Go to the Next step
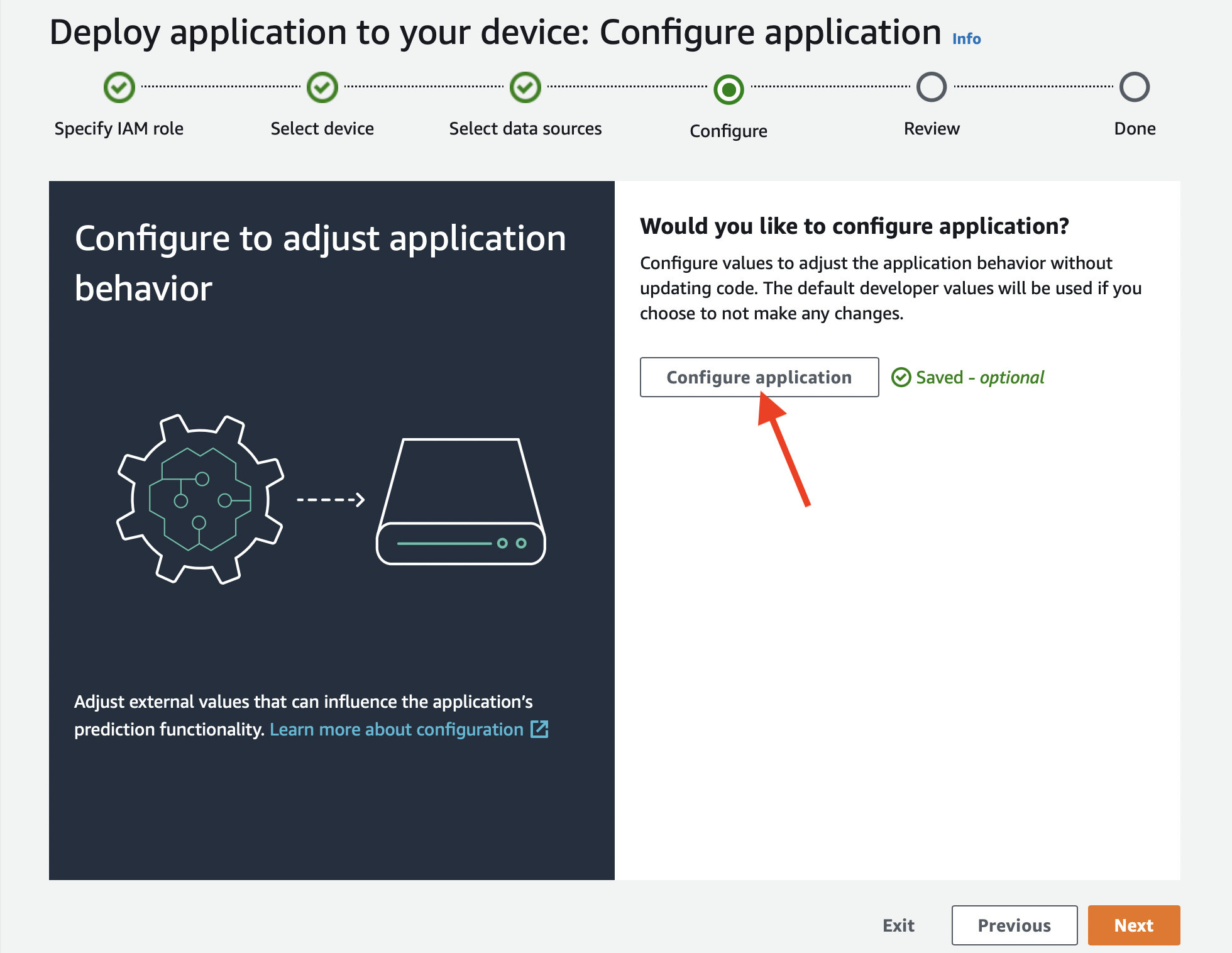 (x=1134, y=925)
